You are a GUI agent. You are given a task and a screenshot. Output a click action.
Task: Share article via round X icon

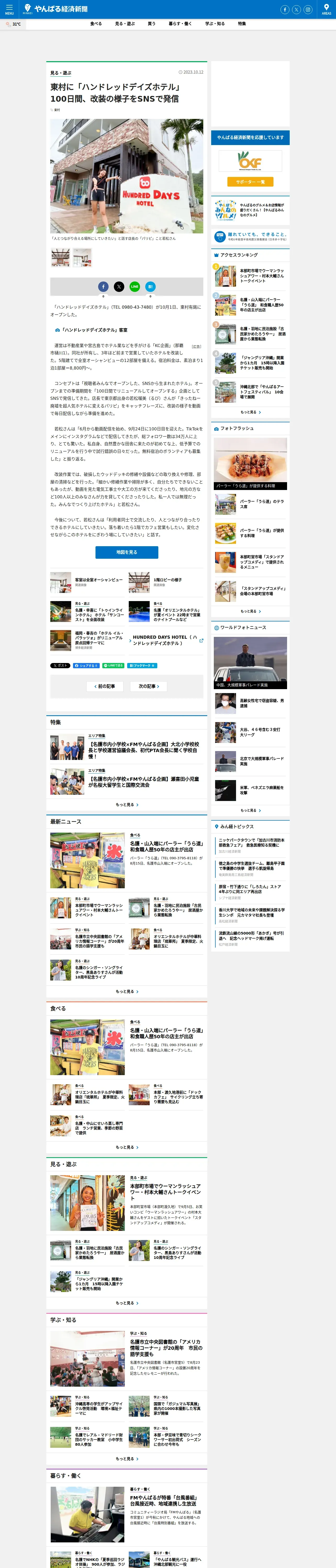coord(119,286)
